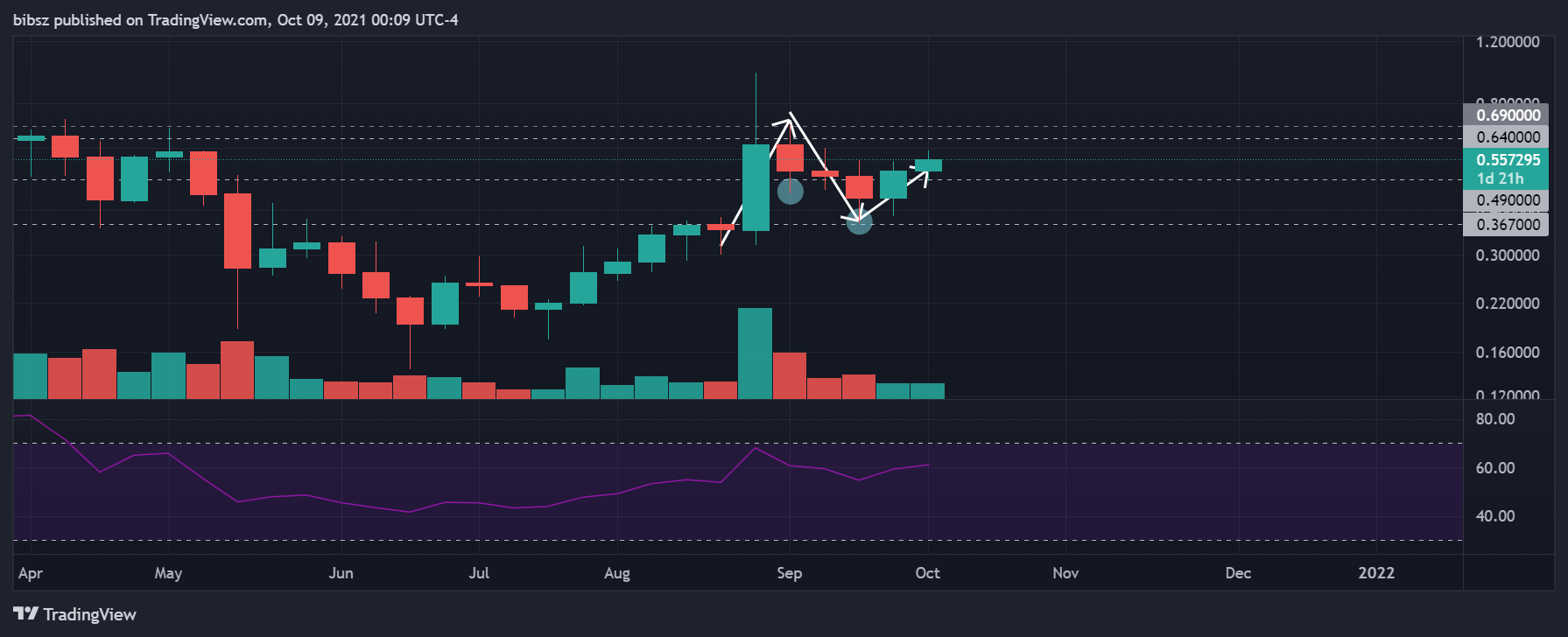Click the circle marker at the 0.367 level

(860, 222)
